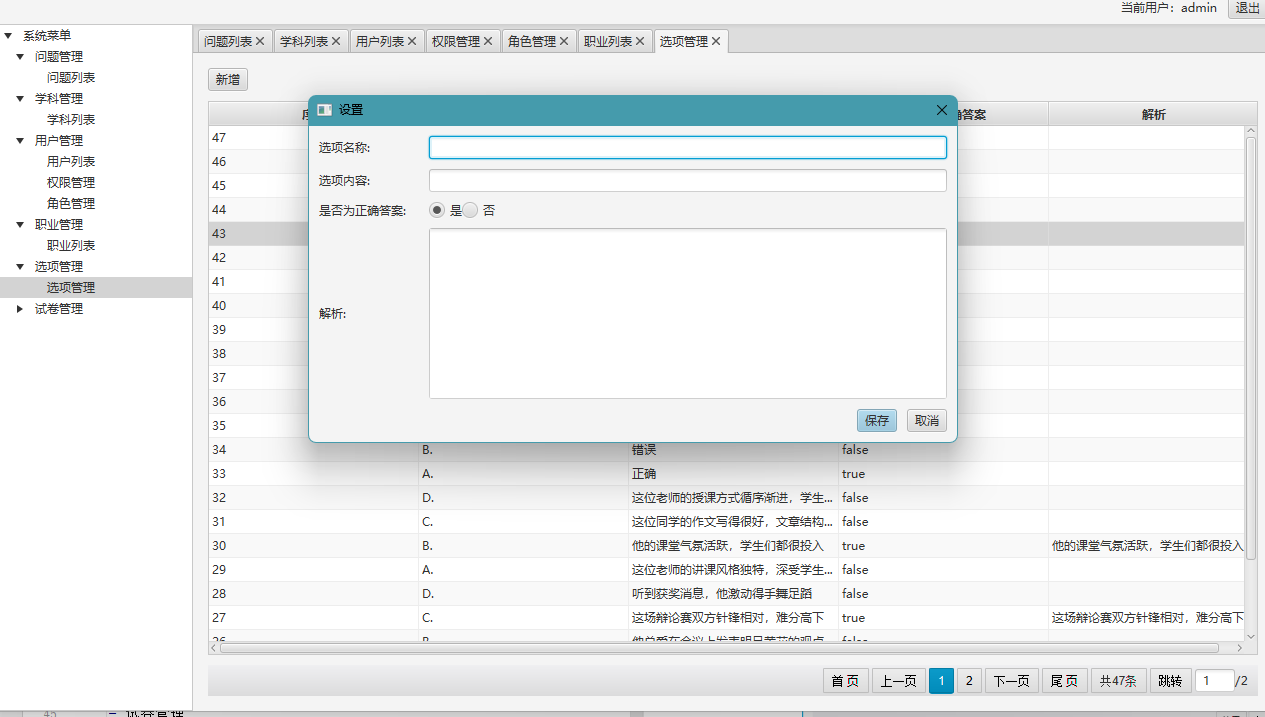1265x717 pixels.
Task: Close the 选项管理 tab with X icon
Action: [716, 41]
